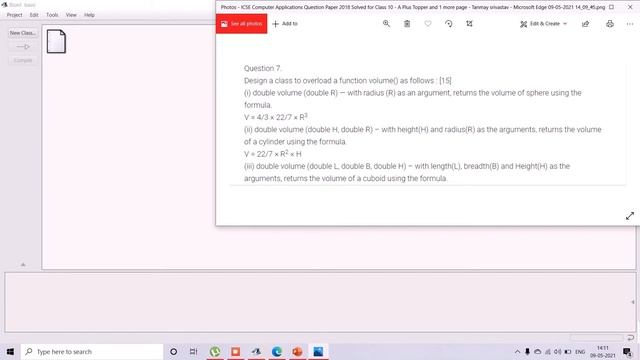The image size is (640, 360).
Task: Open Cortana circle icon on taskbar
Action: click(173, 351)
